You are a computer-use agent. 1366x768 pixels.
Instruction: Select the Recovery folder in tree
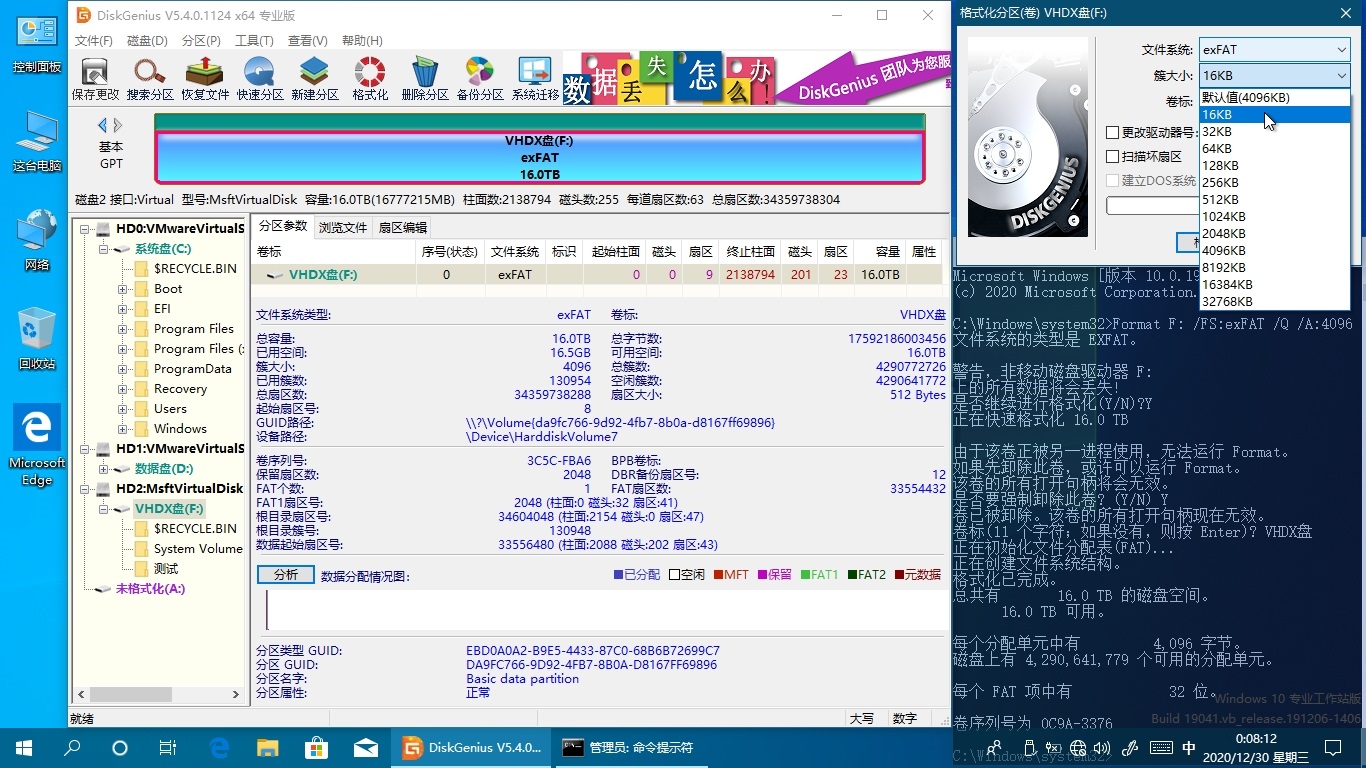[x=180, y=389]
